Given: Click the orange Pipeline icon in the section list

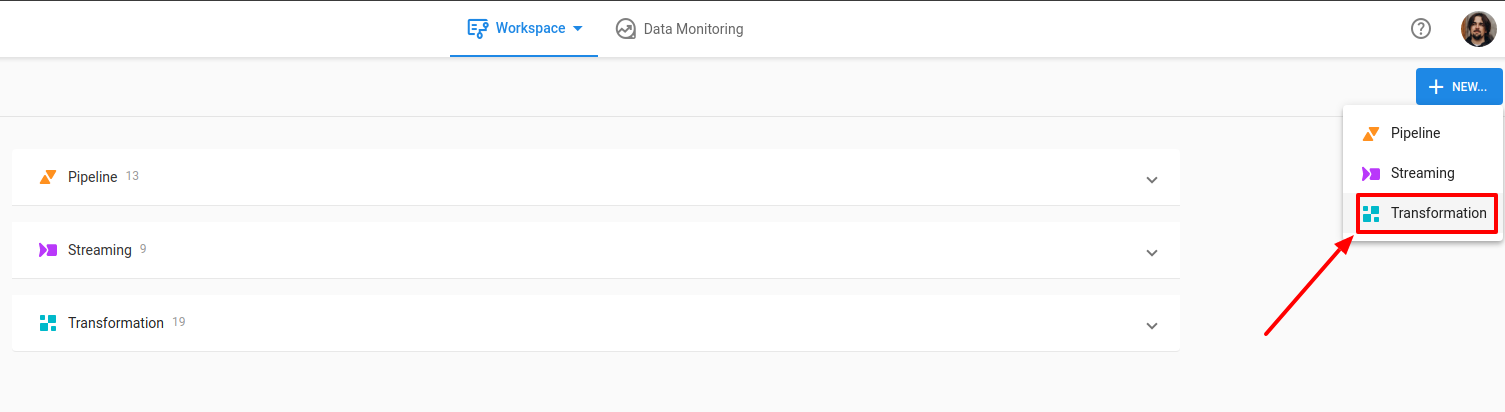Looking at the screenshot, I should (48, 177).
